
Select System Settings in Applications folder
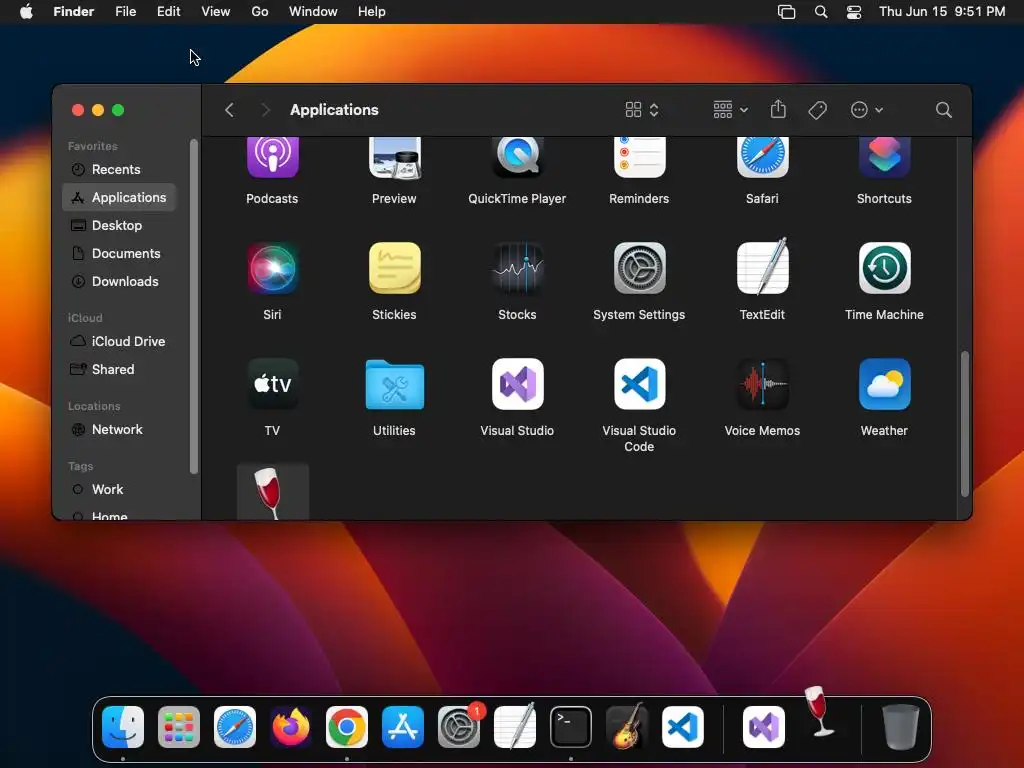pos(639,268)
